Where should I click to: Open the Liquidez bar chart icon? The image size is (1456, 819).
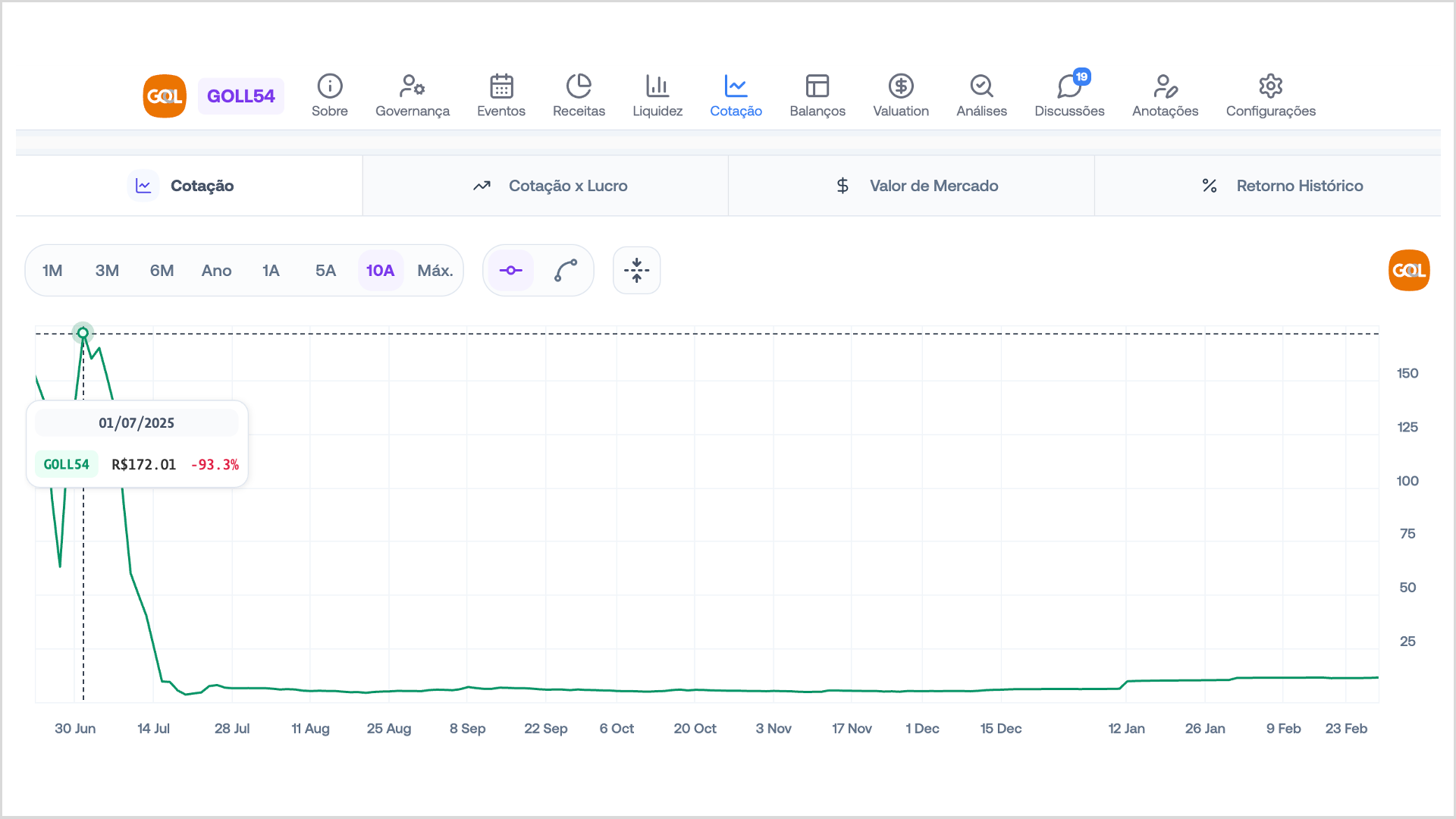(657, 86)
